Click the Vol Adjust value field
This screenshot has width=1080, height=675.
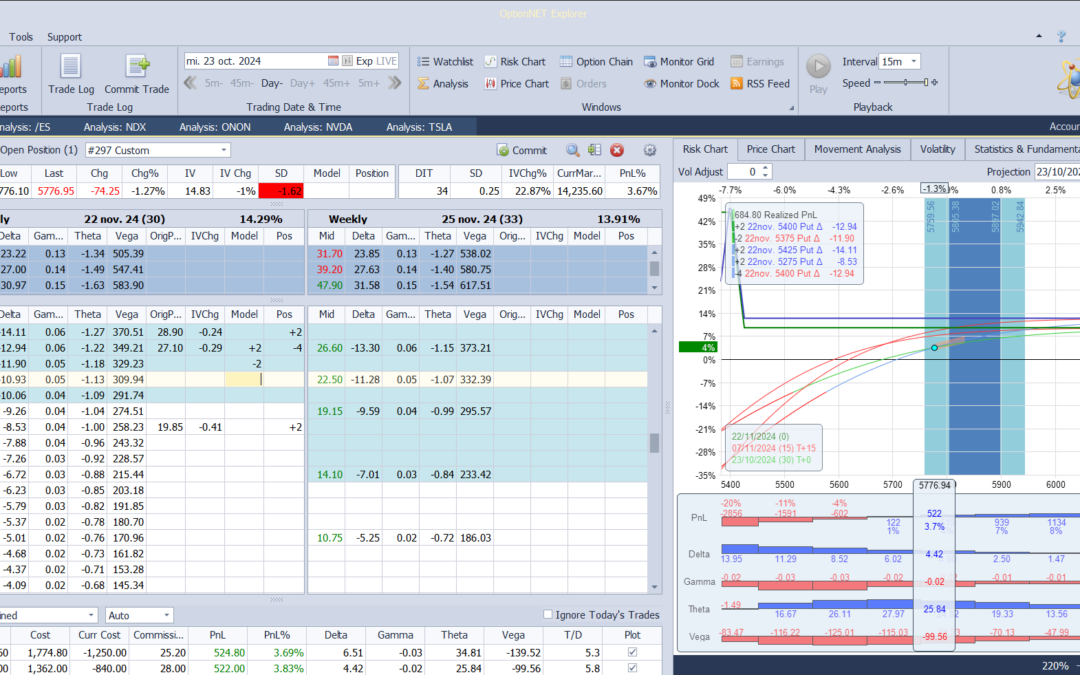coord(744,172)
